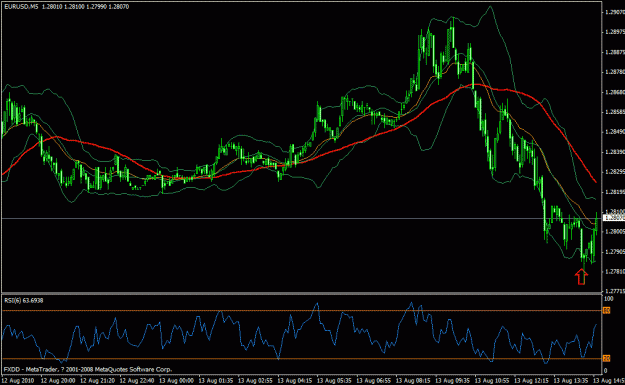Click the 12 Aug 2010 time label

(18, 381)
